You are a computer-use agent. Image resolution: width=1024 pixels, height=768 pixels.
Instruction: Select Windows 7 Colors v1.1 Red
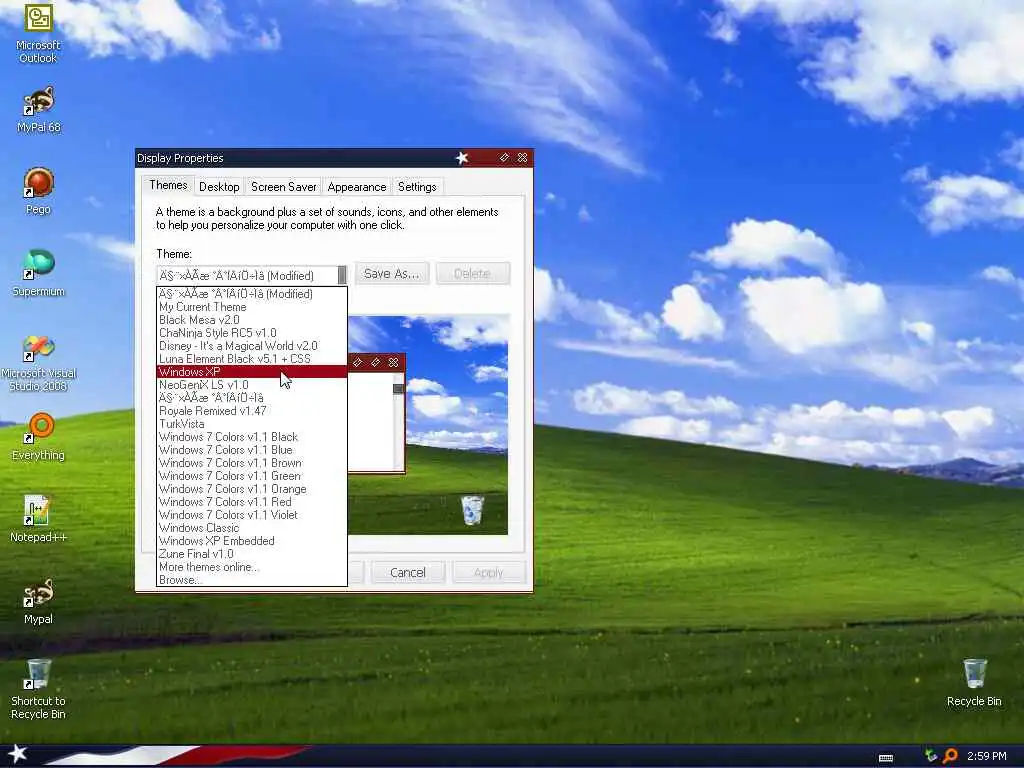(252, 502)
